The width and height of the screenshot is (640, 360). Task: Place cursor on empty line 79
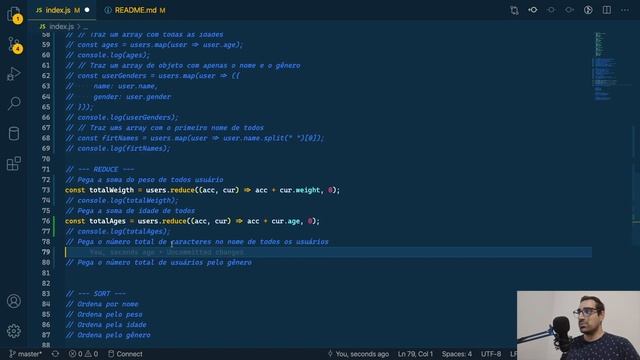[328, 252]
